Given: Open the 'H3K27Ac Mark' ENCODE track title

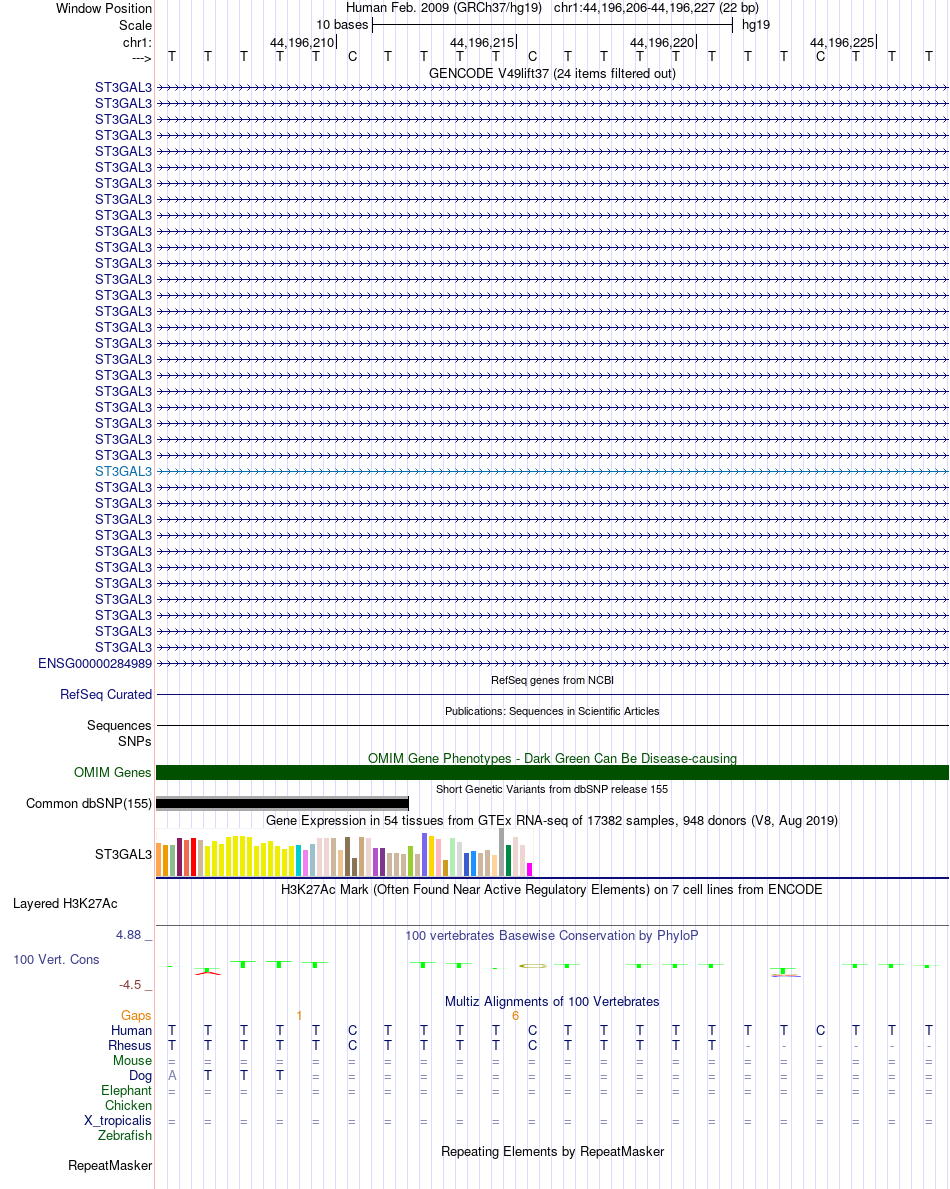Looking at the screenshot, I should [552, 889].
